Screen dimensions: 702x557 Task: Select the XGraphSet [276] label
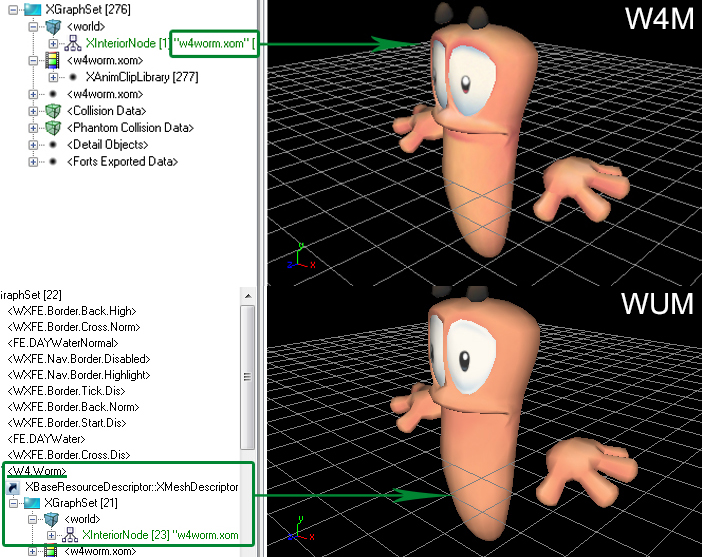88,9
